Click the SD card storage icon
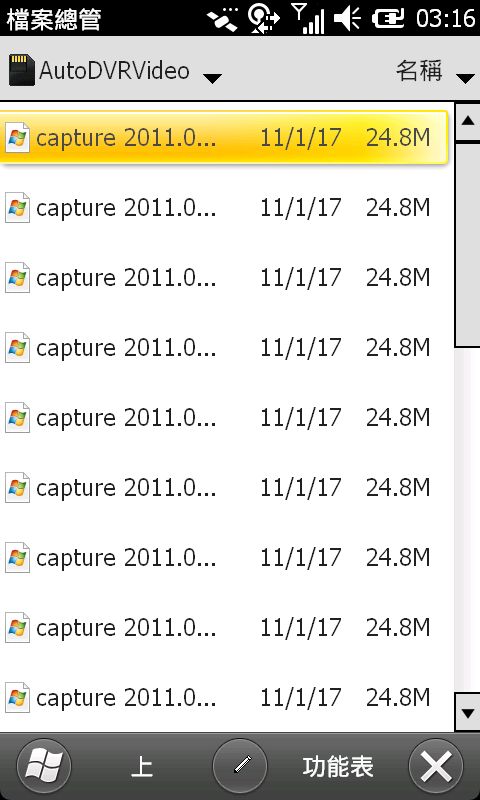 [22, 70]
